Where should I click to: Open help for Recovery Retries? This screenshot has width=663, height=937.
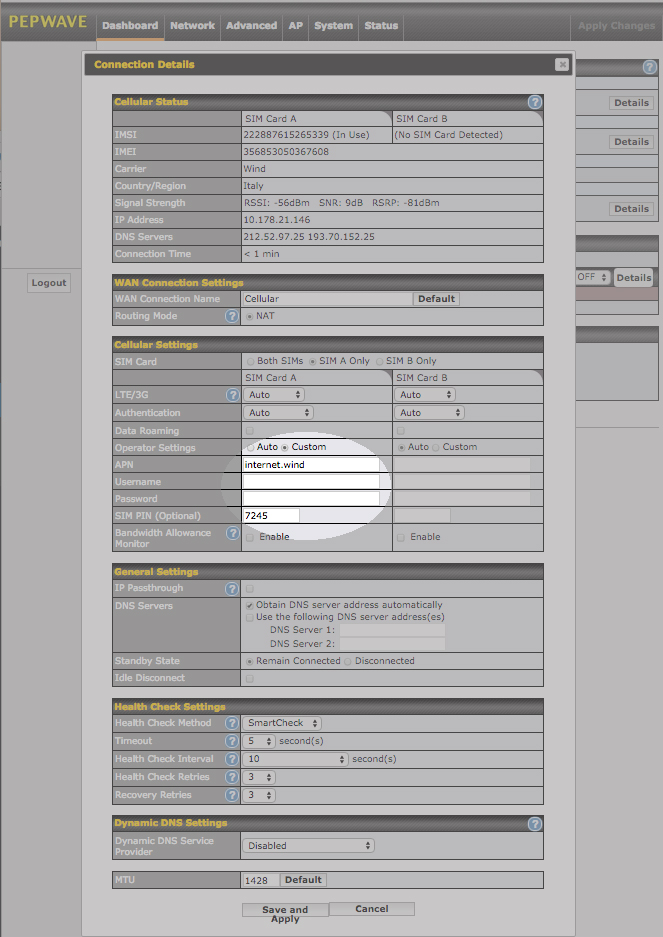(x=232, y=795)
